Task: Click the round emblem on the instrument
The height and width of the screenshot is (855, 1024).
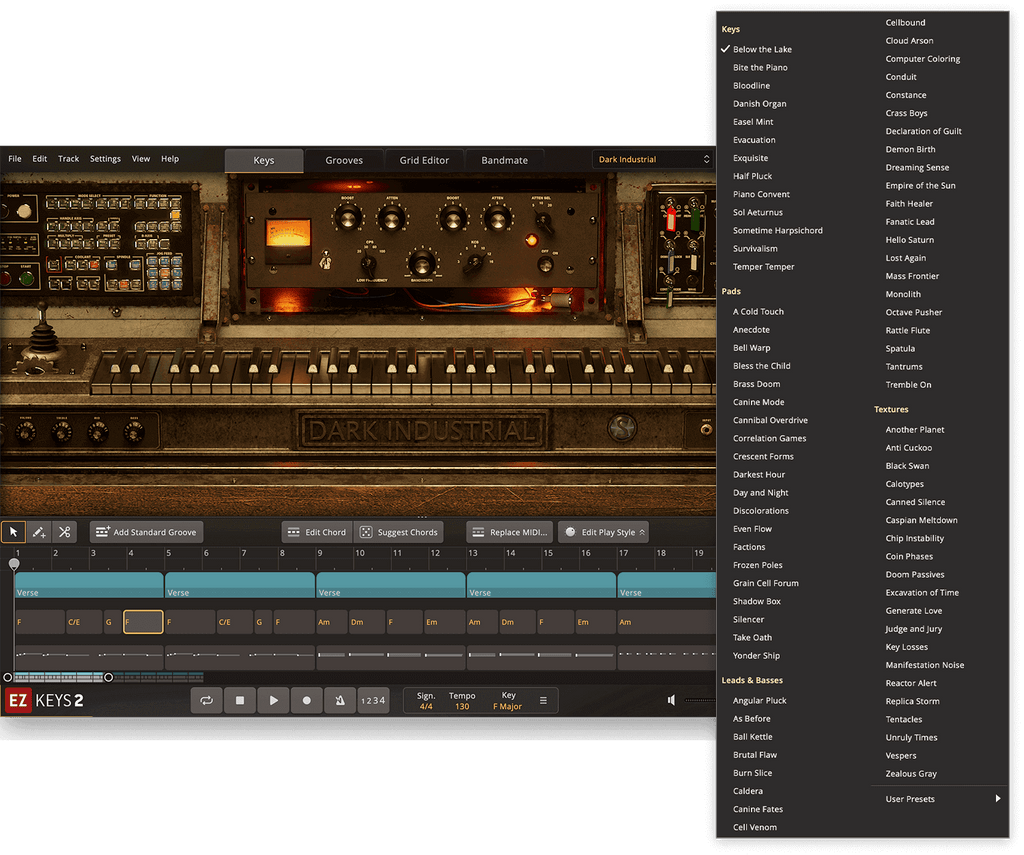Action: [x=622, y=428]
